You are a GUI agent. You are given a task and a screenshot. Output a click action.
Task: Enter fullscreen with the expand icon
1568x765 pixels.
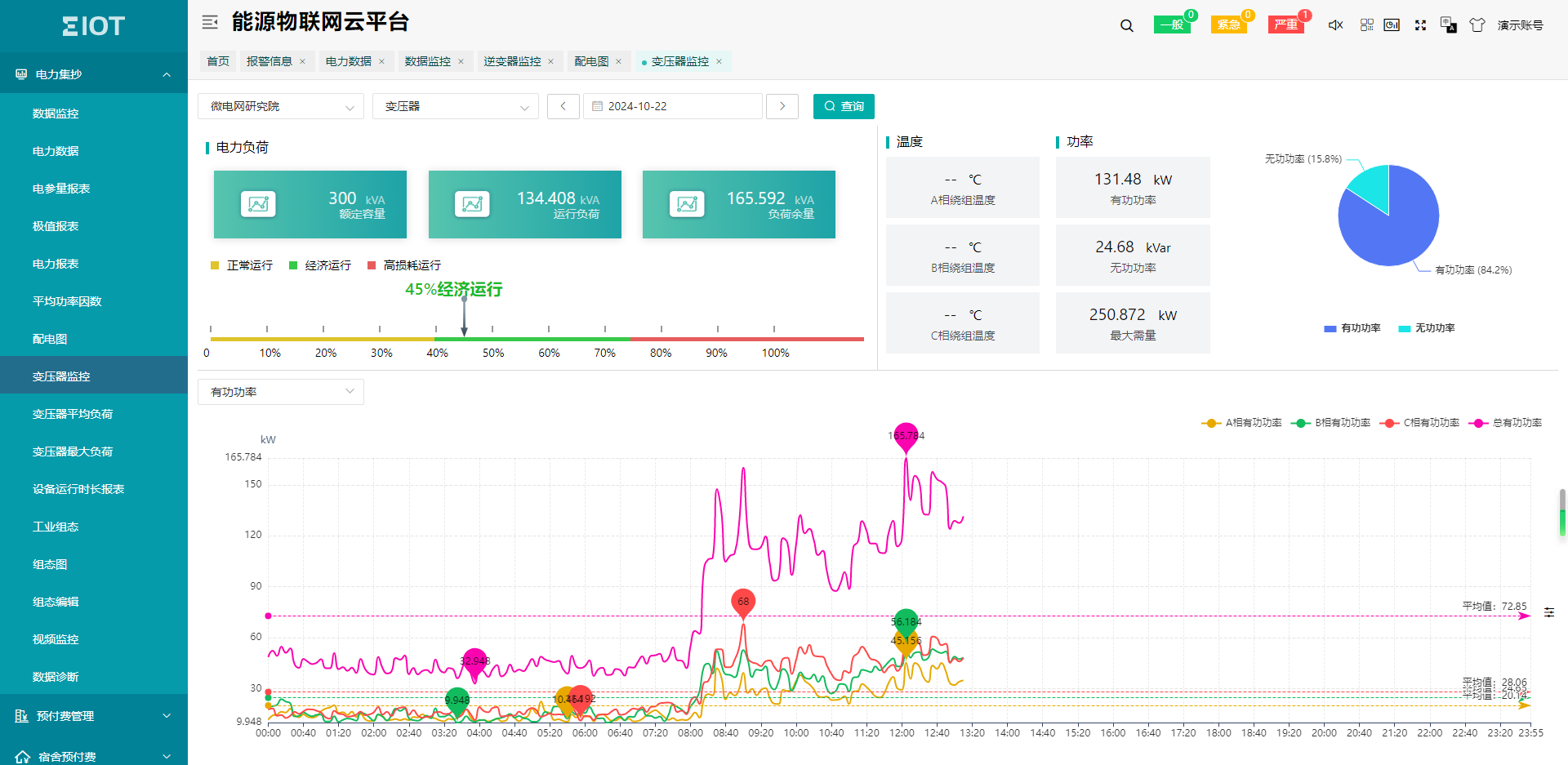pyautogui.click(x=1420, y=25)
